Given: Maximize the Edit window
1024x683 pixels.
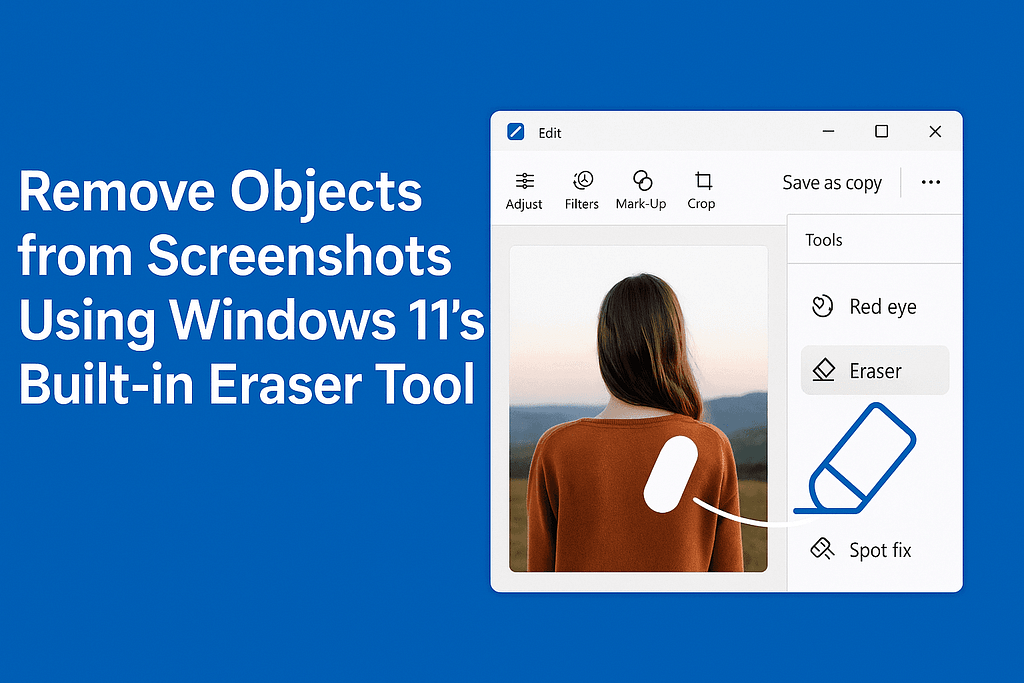Looking at the screenshot, I should (881, 132).
